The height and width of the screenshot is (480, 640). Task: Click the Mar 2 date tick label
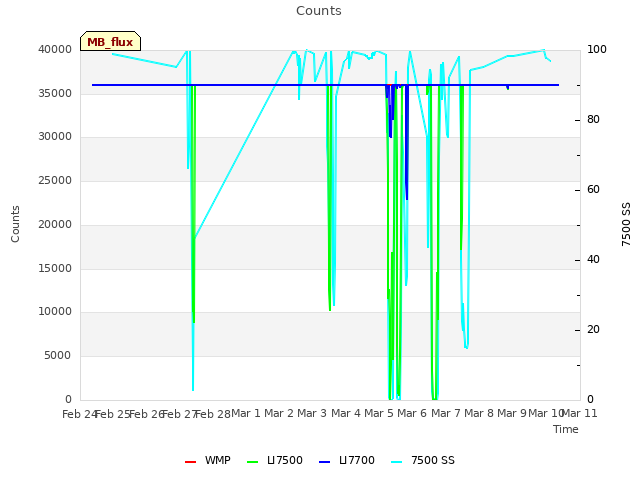(279, 413)
